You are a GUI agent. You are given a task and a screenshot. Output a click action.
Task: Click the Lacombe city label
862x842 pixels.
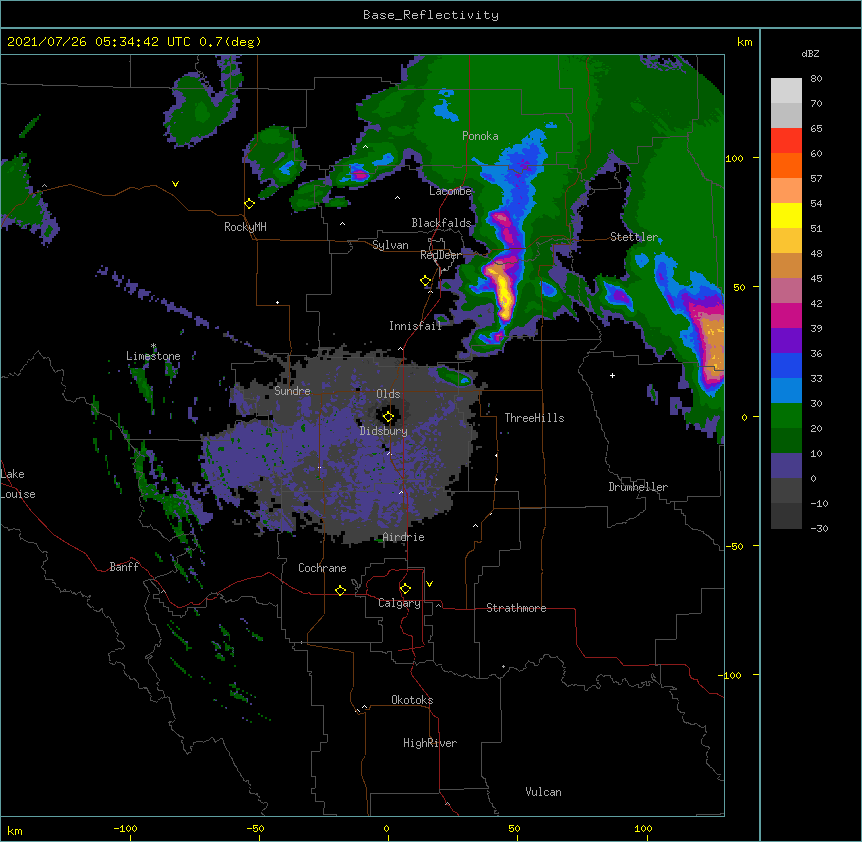point(450,191)
